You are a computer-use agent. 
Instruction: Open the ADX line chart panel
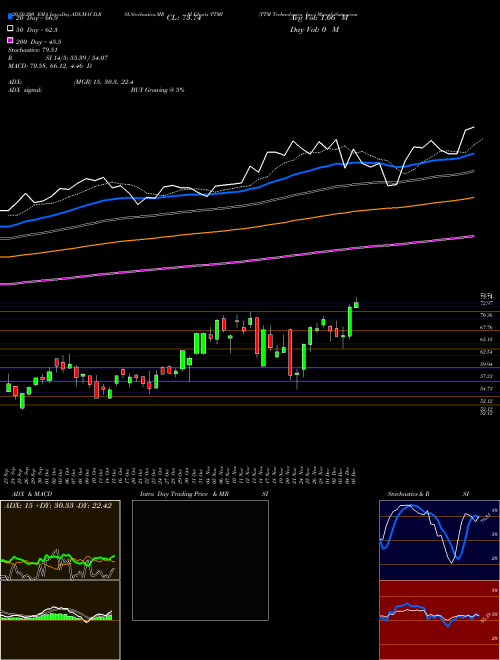click(x=60, y=540)
